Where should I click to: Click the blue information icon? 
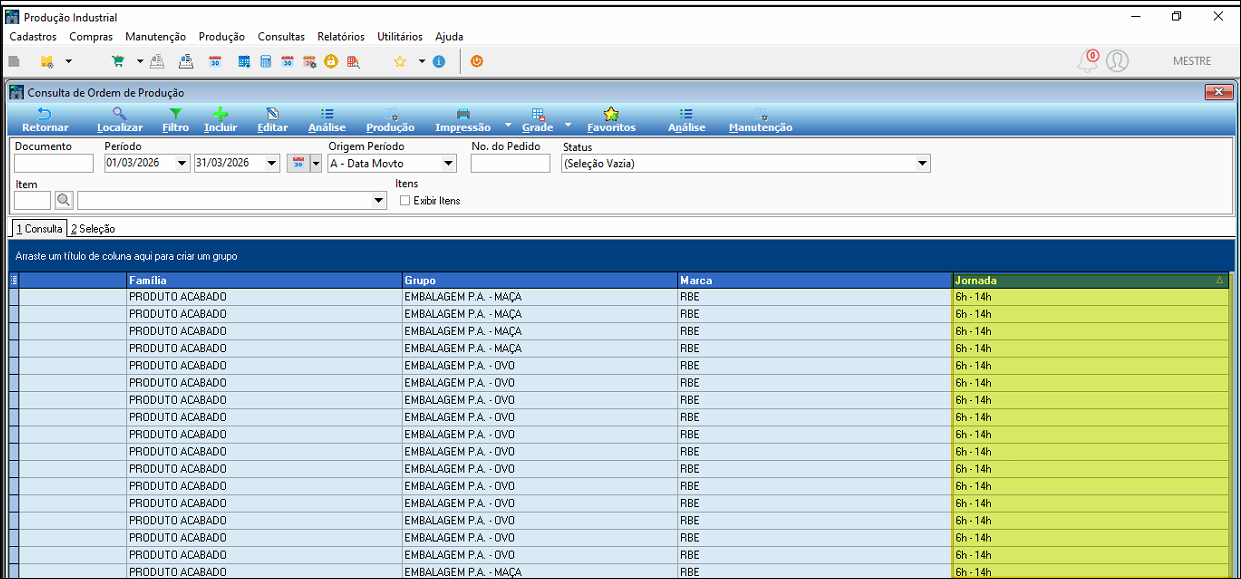point(438,61)
